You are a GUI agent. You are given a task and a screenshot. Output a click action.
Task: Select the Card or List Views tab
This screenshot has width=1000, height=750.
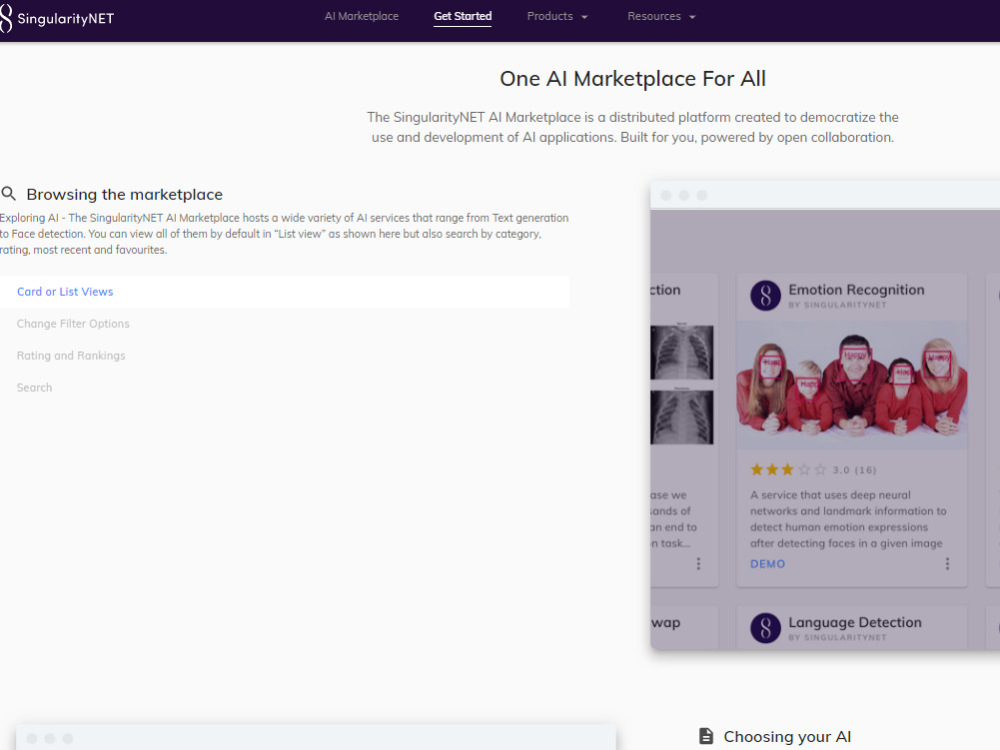(x=284, y=291)
